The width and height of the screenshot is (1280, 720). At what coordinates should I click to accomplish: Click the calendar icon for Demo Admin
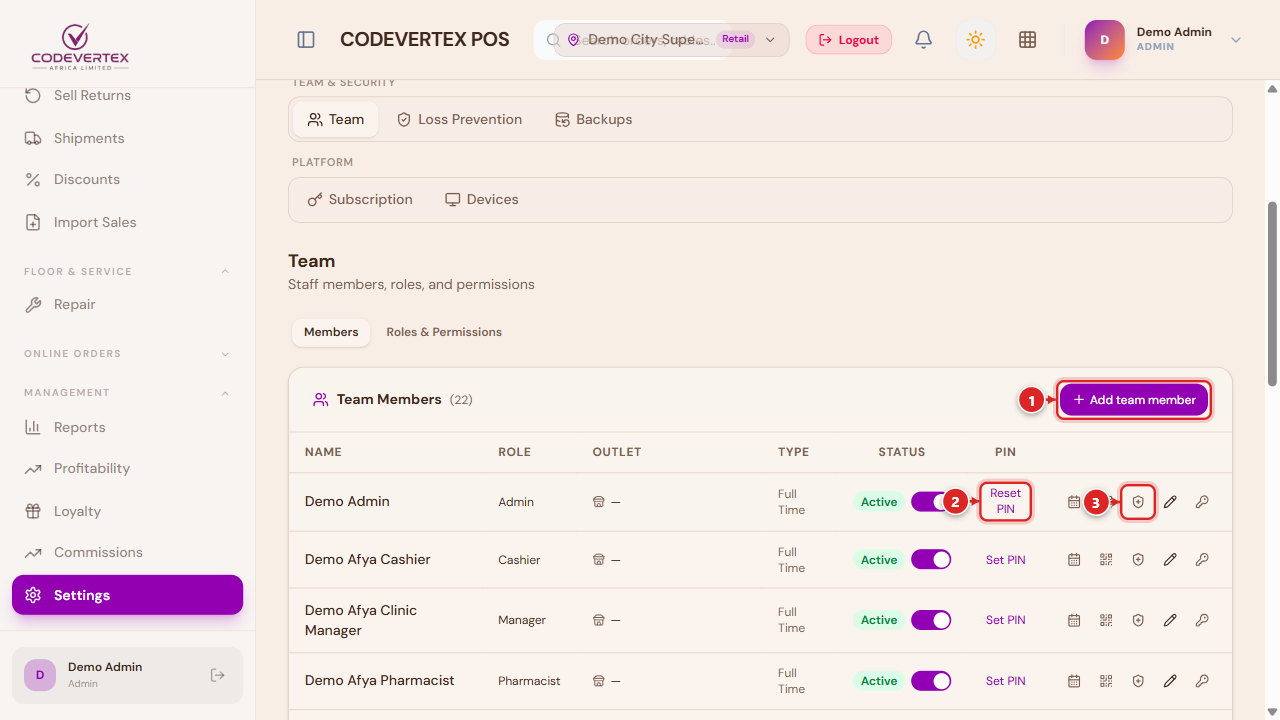coord(1074,502)
